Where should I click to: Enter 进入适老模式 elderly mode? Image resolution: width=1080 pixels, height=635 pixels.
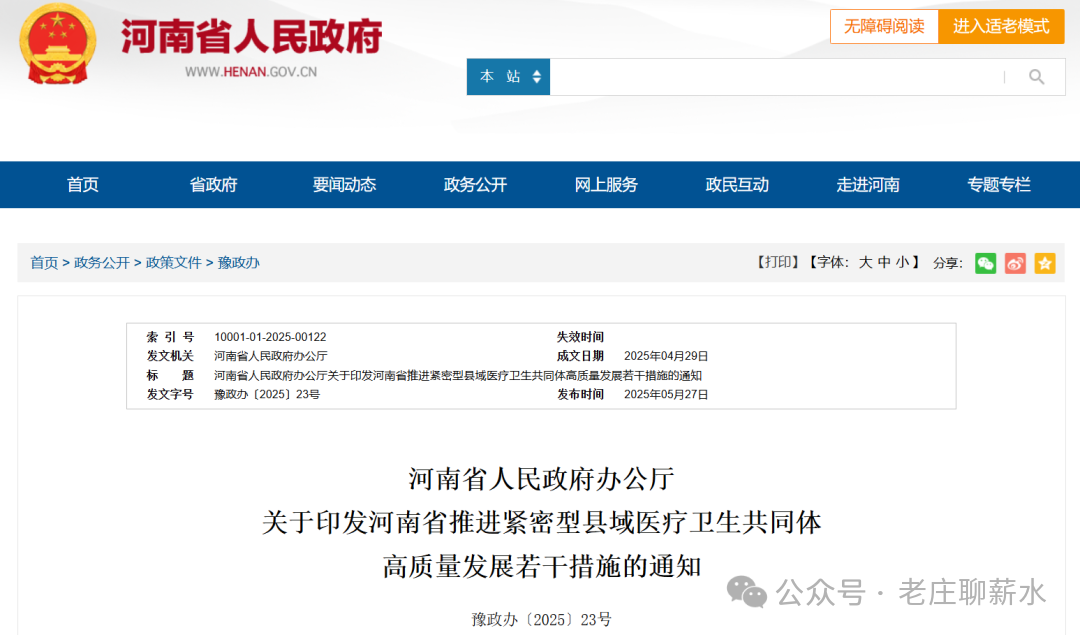[1001, 27]
